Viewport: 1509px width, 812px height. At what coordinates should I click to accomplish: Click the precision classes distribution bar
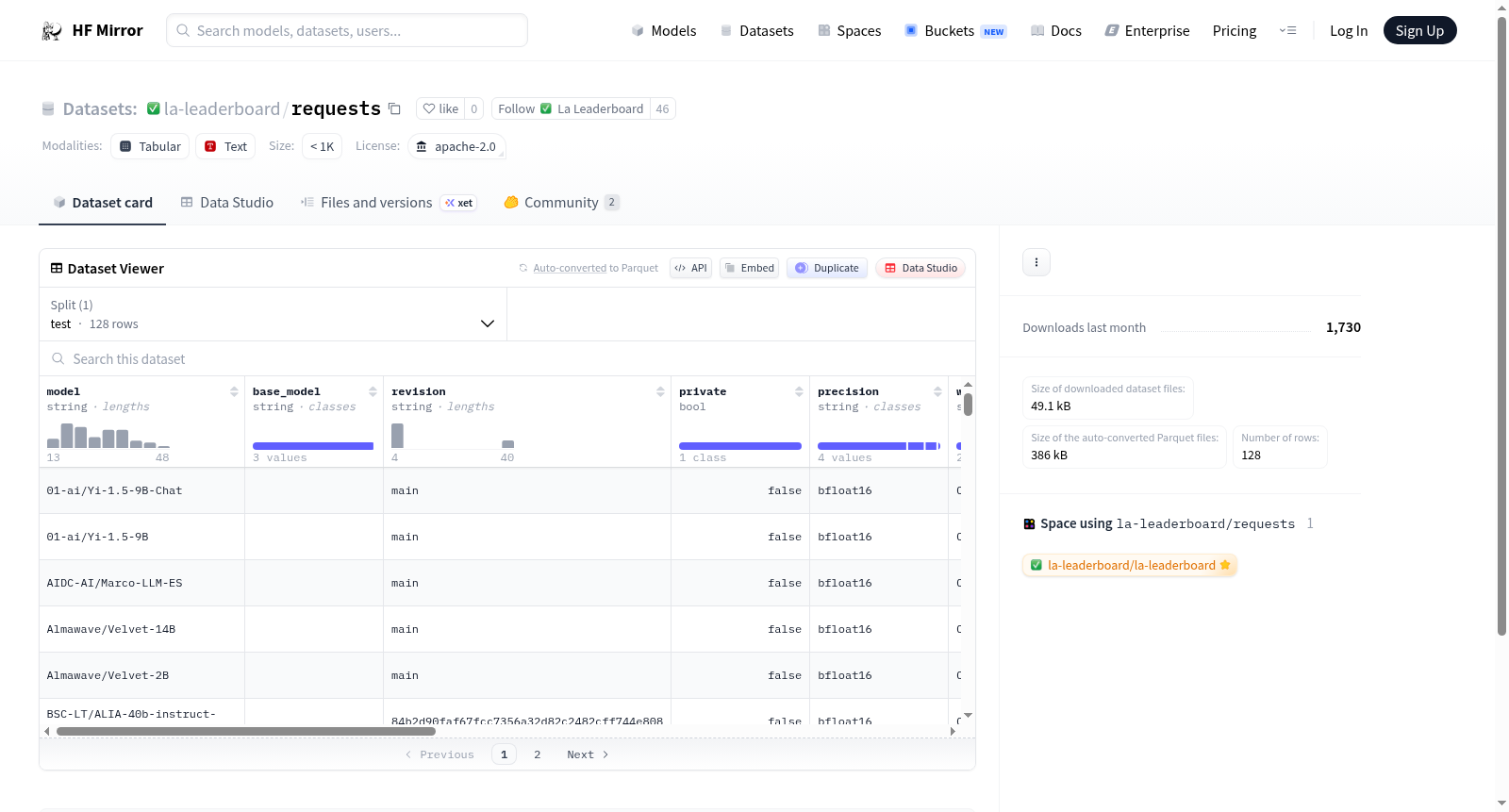click(x=879, y=446)
